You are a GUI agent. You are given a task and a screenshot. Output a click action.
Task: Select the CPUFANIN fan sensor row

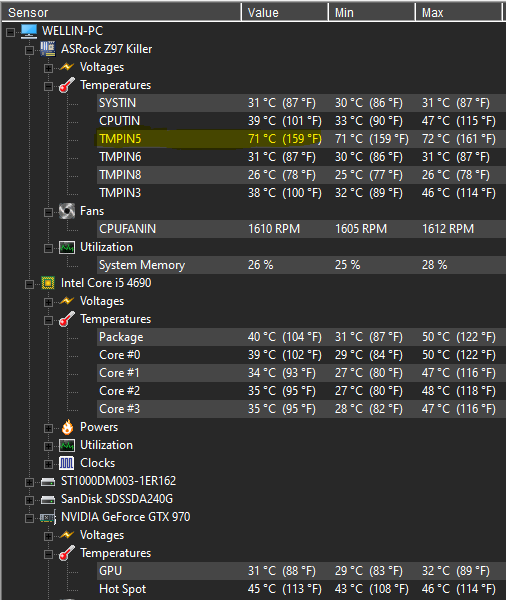[x=301, y=229]
